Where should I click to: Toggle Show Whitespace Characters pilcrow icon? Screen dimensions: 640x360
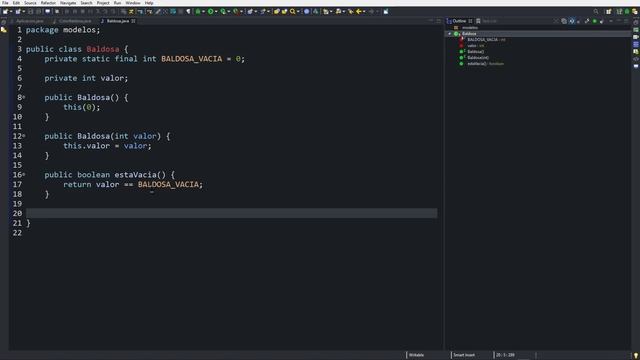[188, 11]
